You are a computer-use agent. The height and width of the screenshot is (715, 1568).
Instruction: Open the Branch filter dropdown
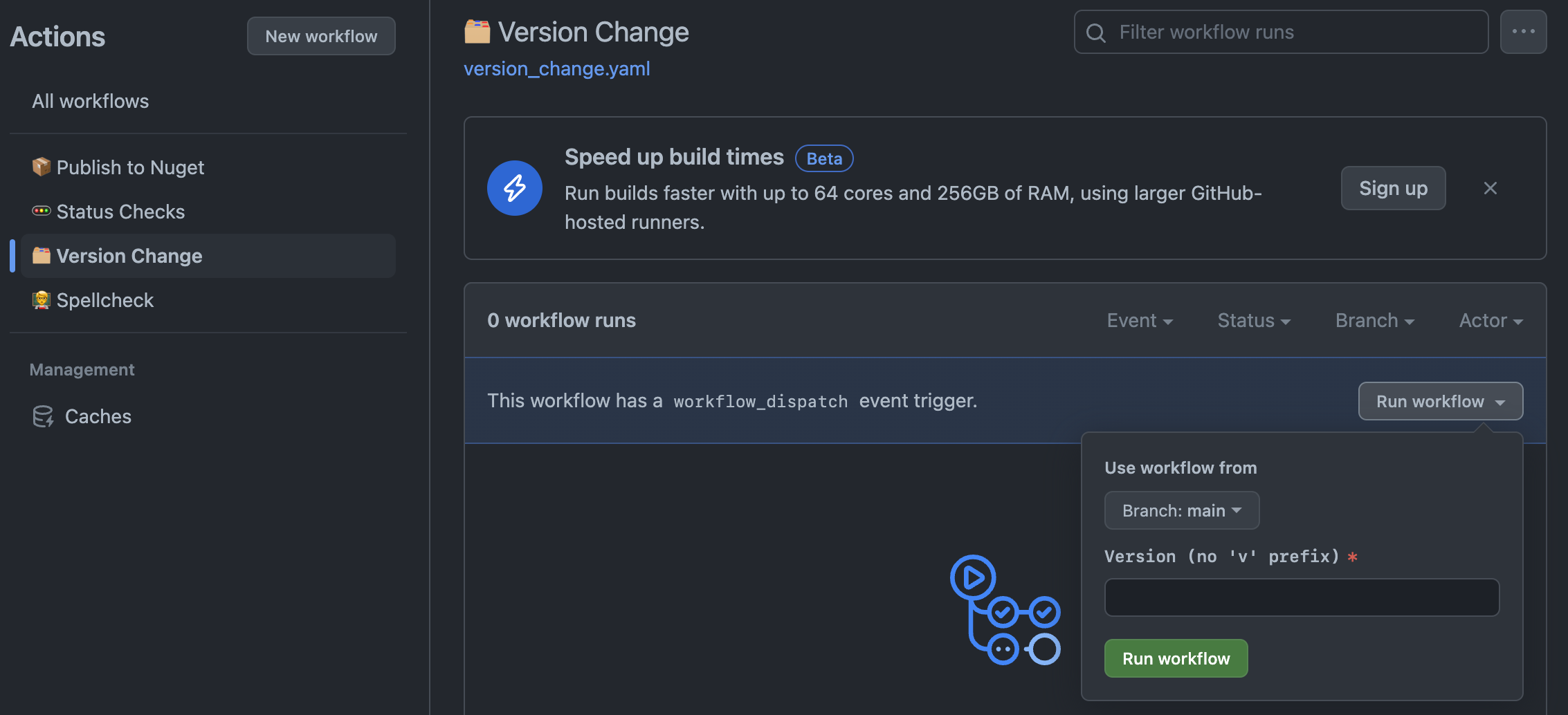point(1374,320)
